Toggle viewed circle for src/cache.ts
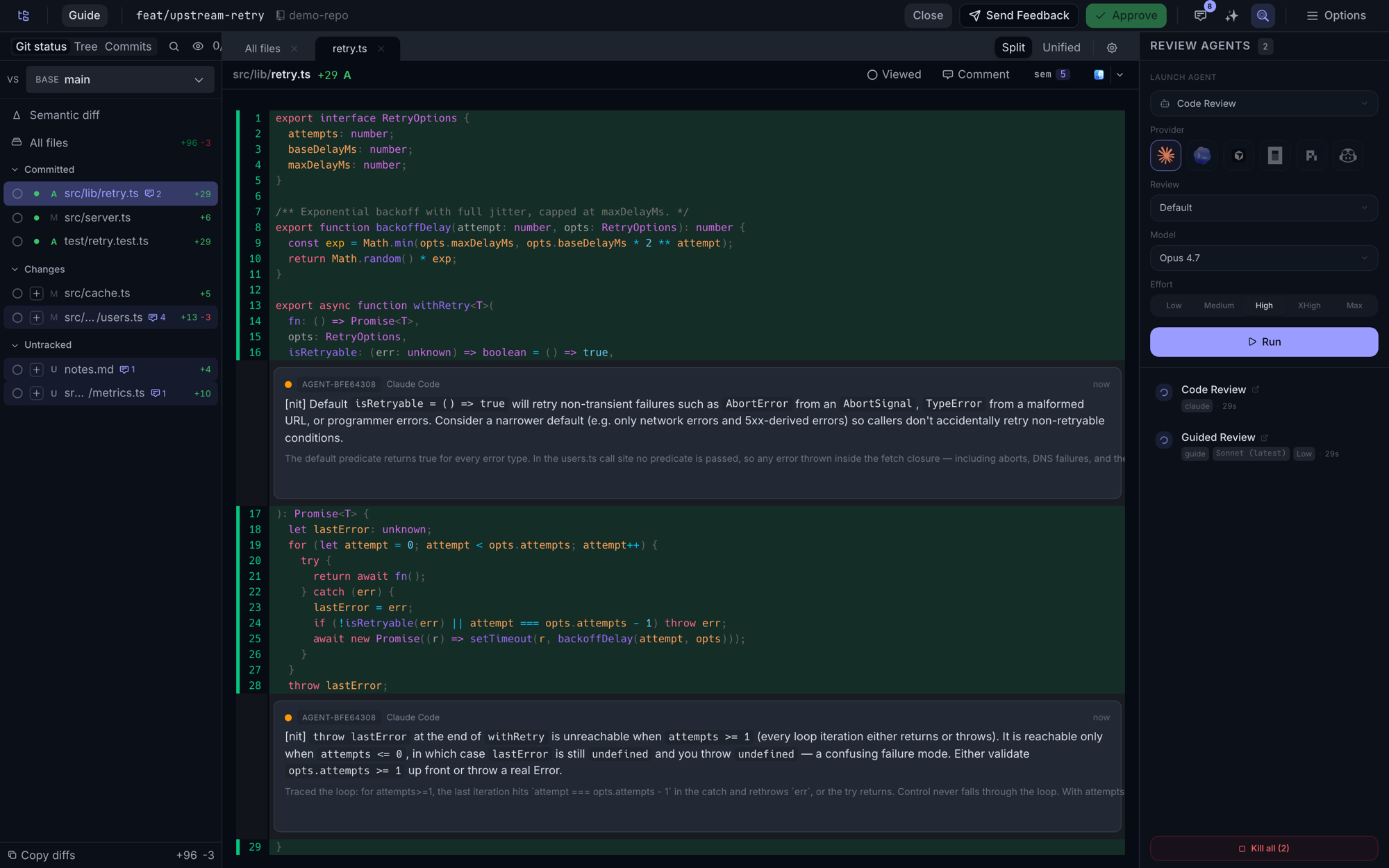The image size is (1389, 868). coord(17,294)
